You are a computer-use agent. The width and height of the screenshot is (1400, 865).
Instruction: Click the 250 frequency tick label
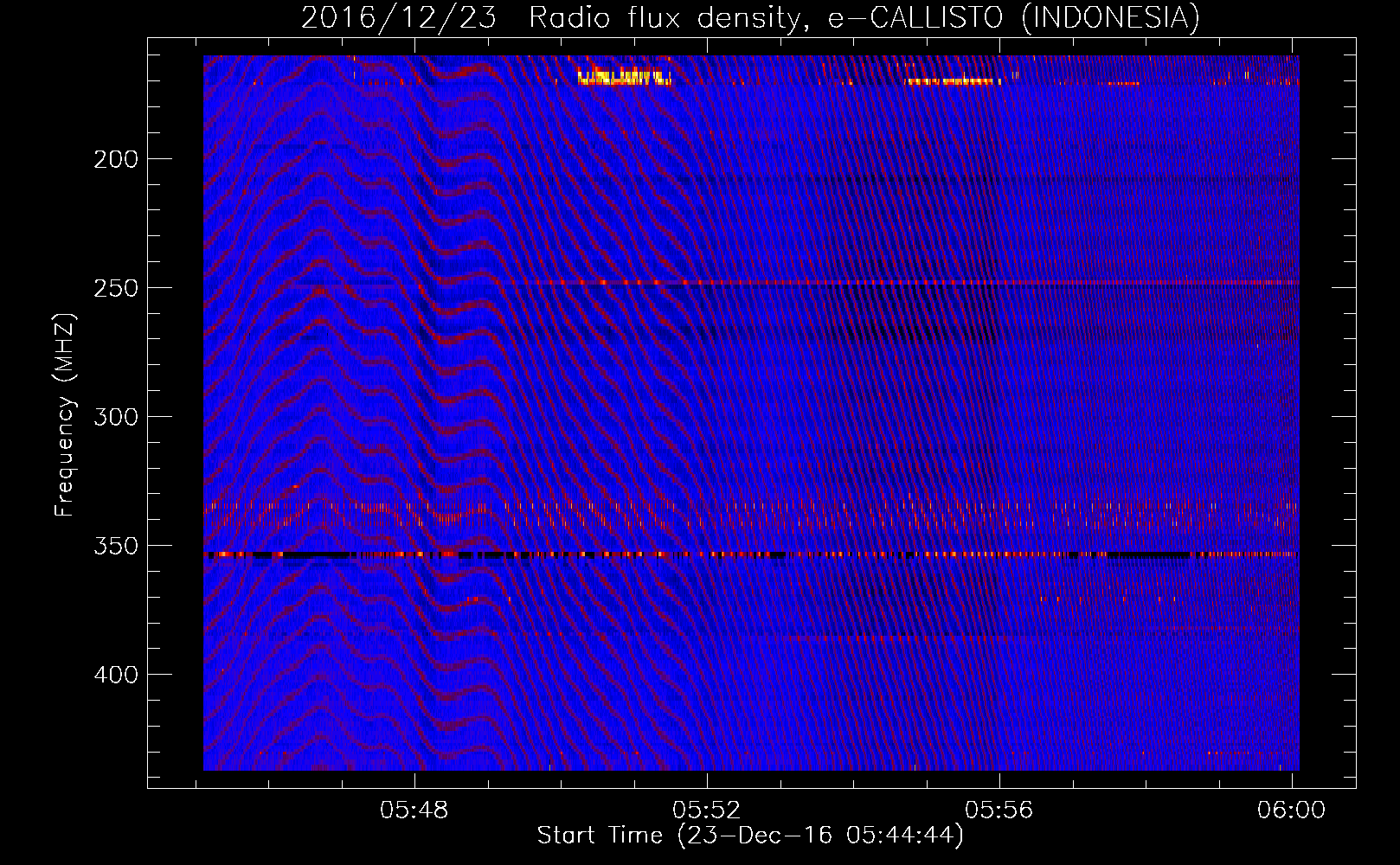coord(116,288)
